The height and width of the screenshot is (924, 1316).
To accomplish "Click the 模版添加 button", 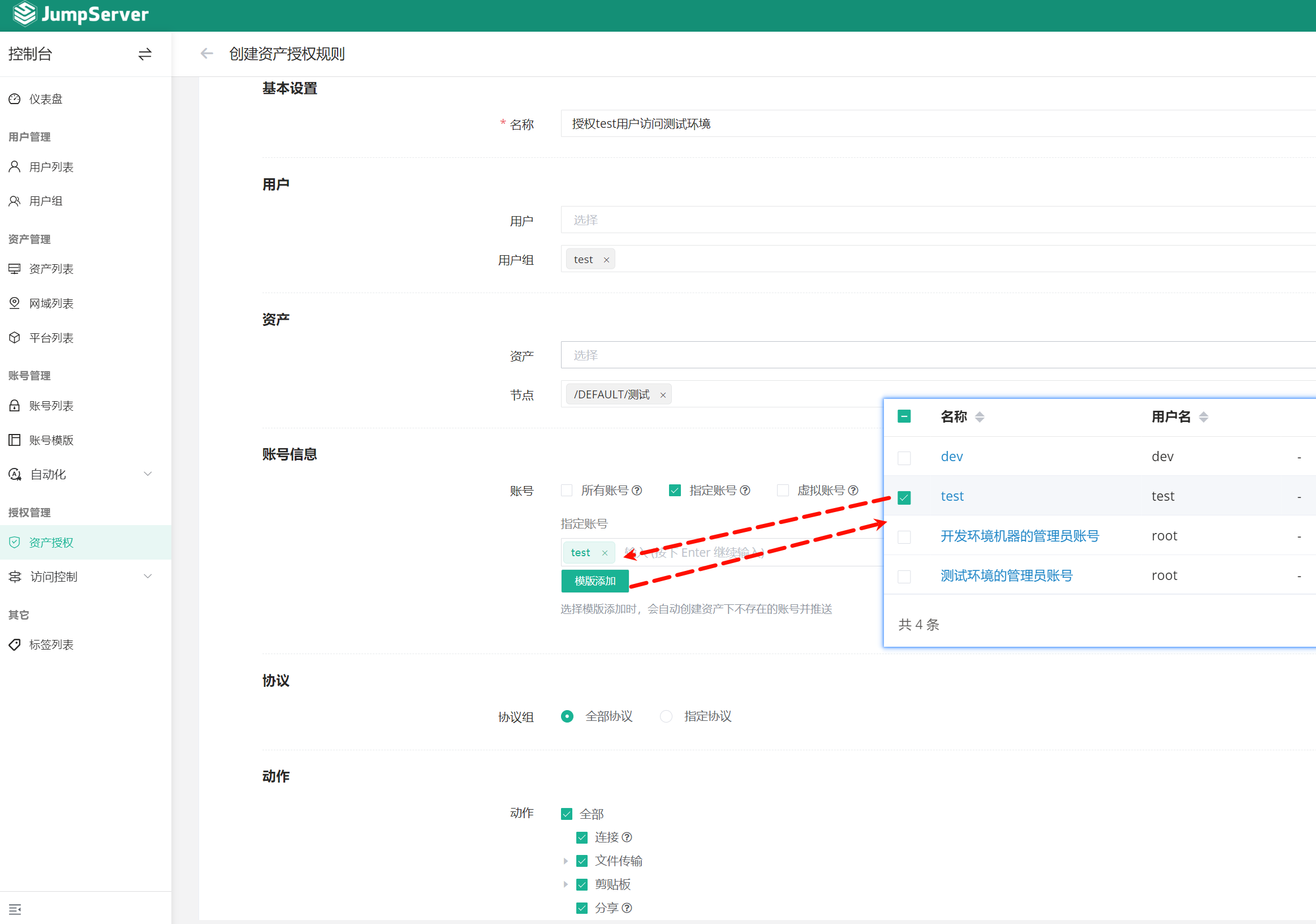I will pos(594,581).
